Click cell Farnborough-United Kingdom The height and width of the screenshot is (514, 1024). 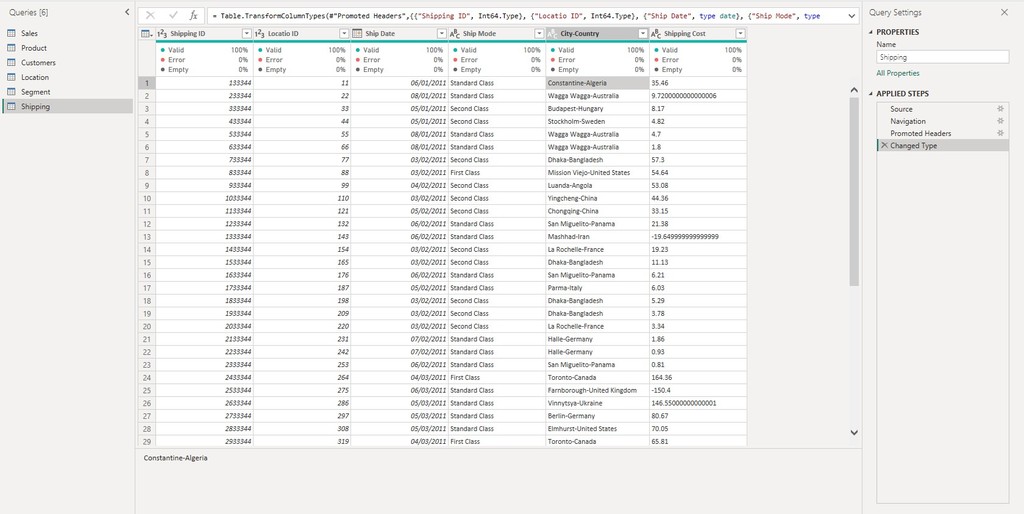click(x=598, y=390)
